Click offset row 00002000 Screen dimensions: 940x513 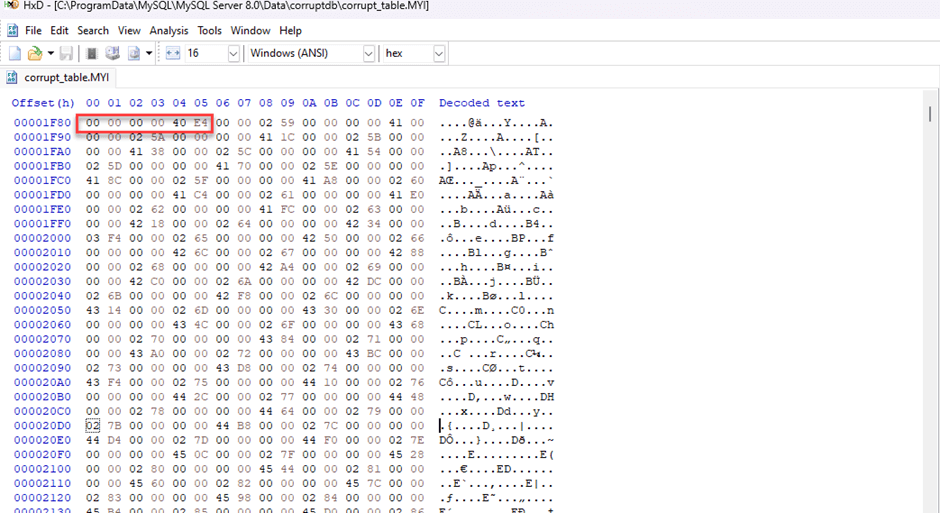pyautogui.click(x=43, y=239)
